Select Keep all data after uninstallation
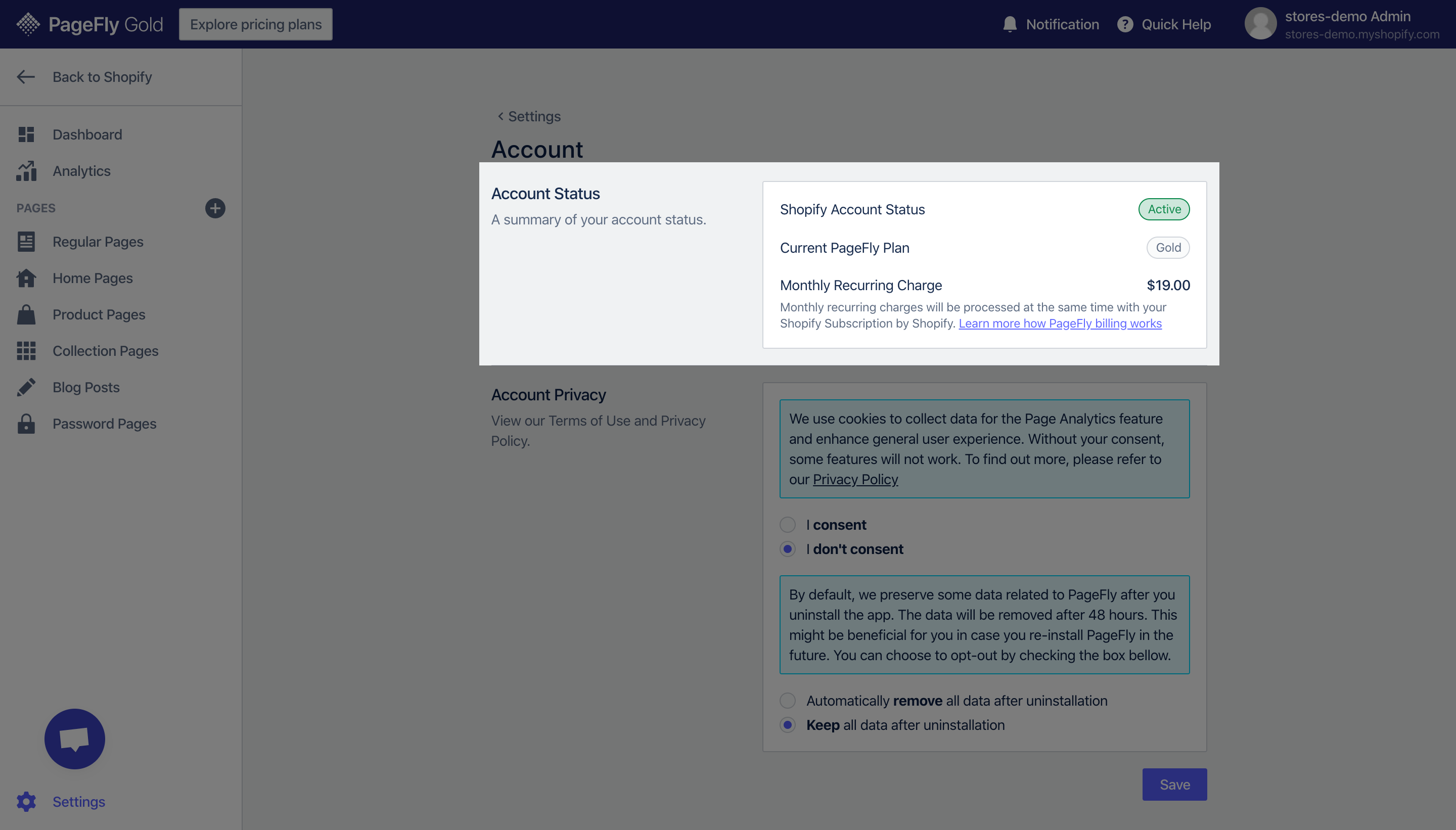This screenshot has width=1456, height=830. coord(787,725)
